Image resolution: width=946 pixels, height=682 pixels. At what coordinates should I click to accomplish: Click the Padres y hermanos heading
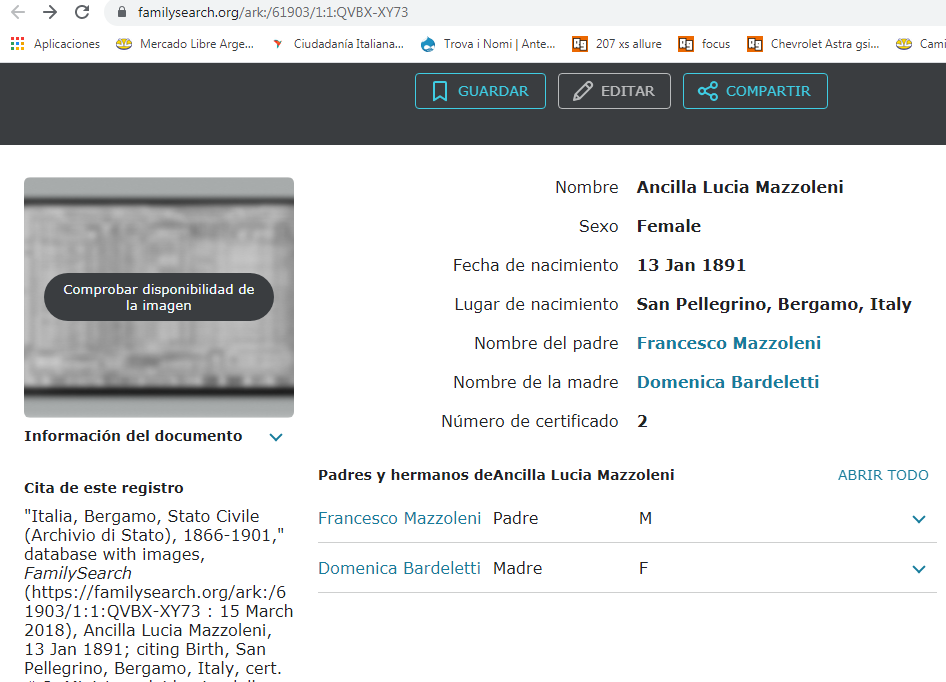coord(496,475)
